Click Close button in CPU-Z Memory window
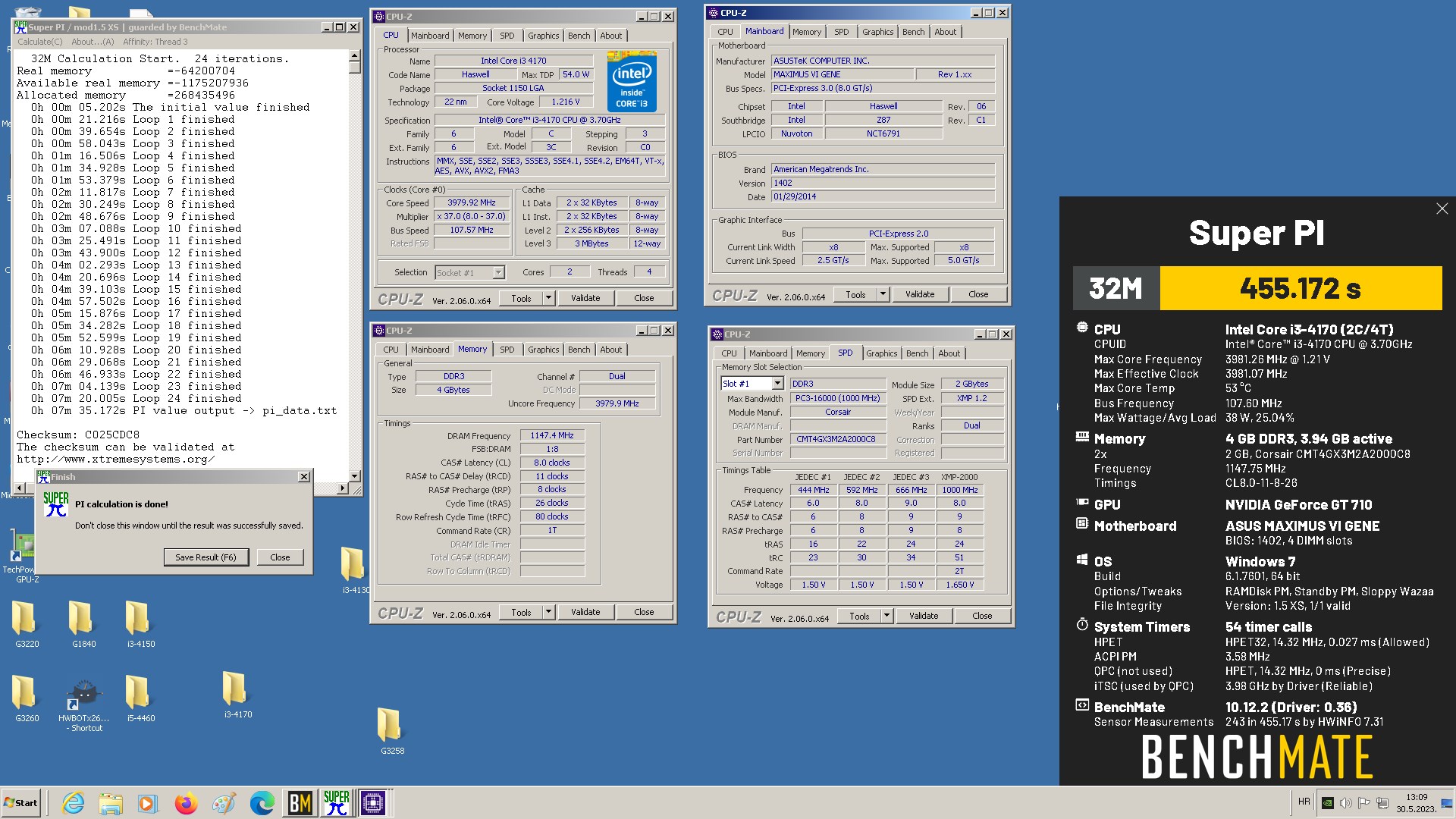 [644, 612]
